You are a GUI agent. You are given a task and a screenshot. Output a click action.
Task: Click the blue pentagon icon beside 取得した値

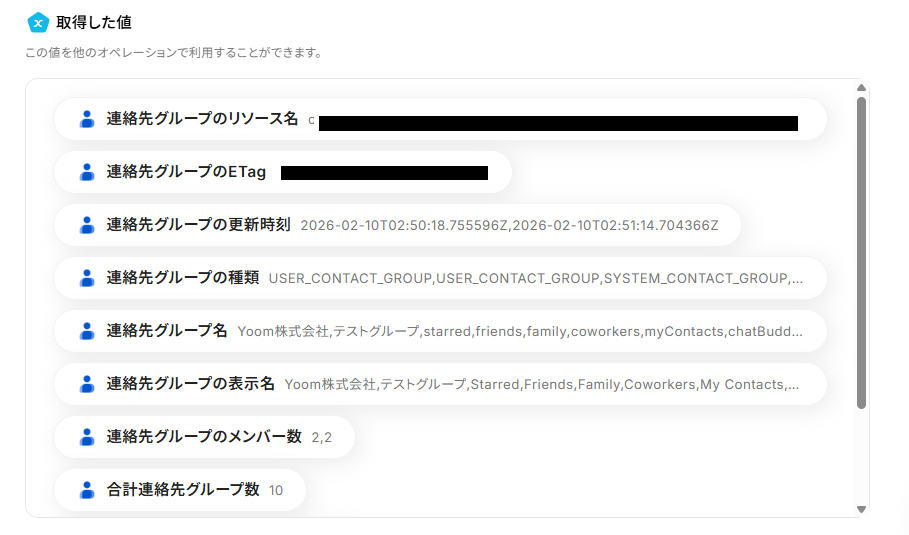pyautogui.click(x=38, y=22)
